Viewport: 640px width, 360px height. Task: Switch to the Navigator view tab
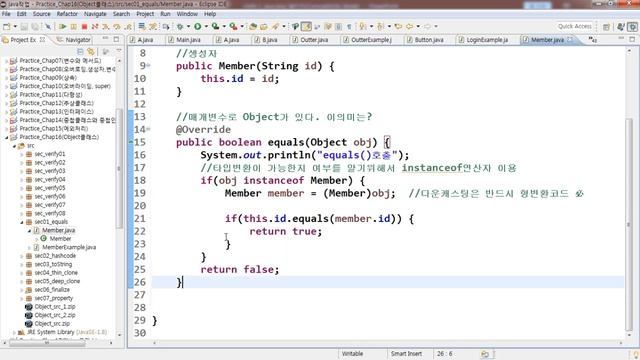(73, 40)
